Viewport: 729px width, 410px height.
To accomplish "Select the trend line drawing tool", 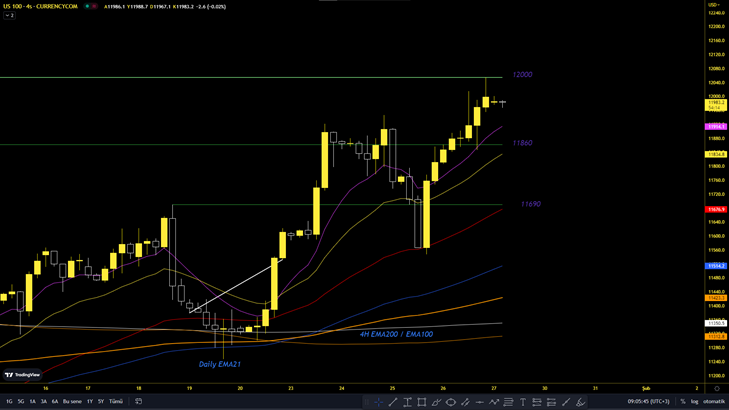I will (x=393, y=402).
